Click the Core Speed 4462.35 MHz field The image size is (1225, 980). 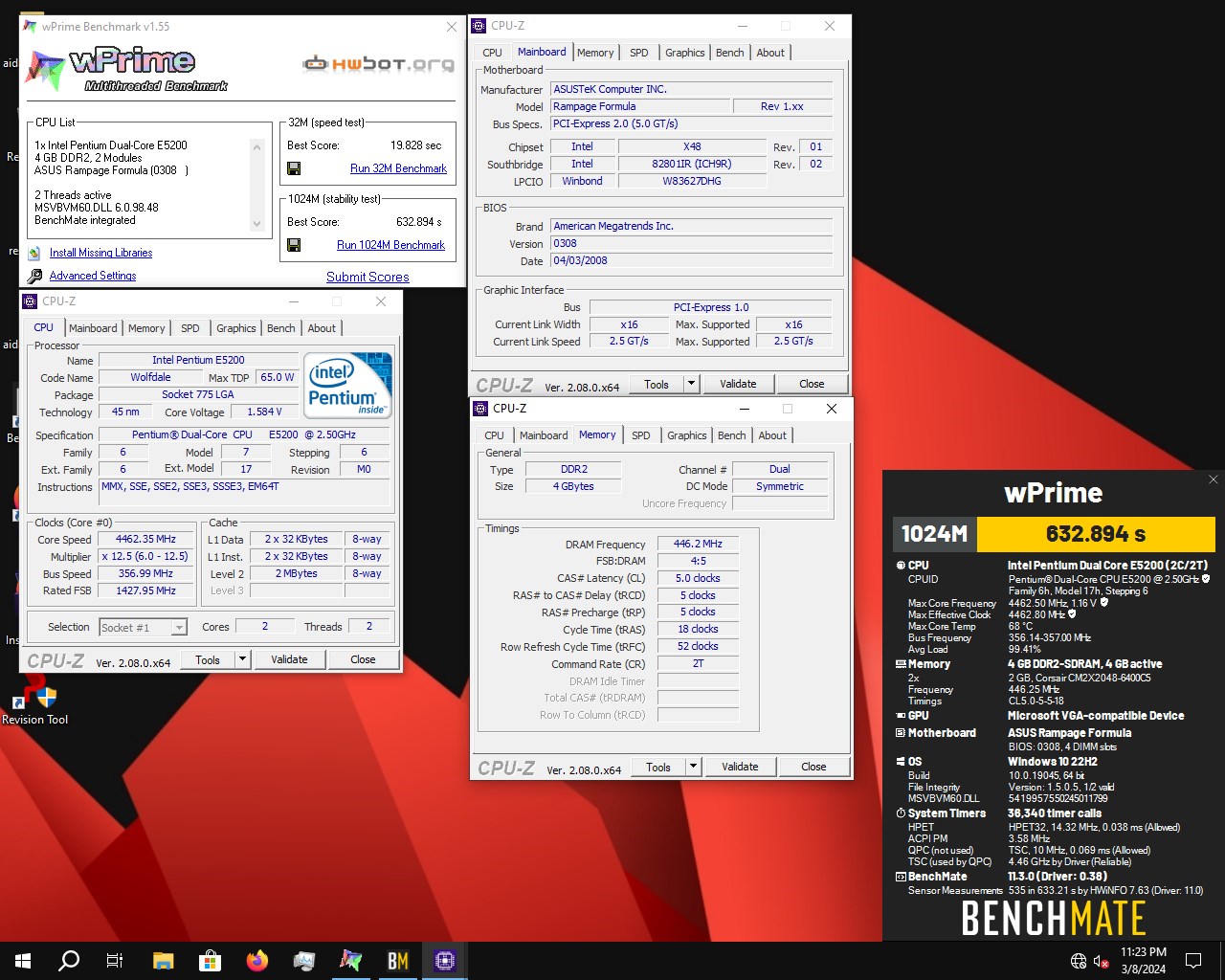coord(145,539)
